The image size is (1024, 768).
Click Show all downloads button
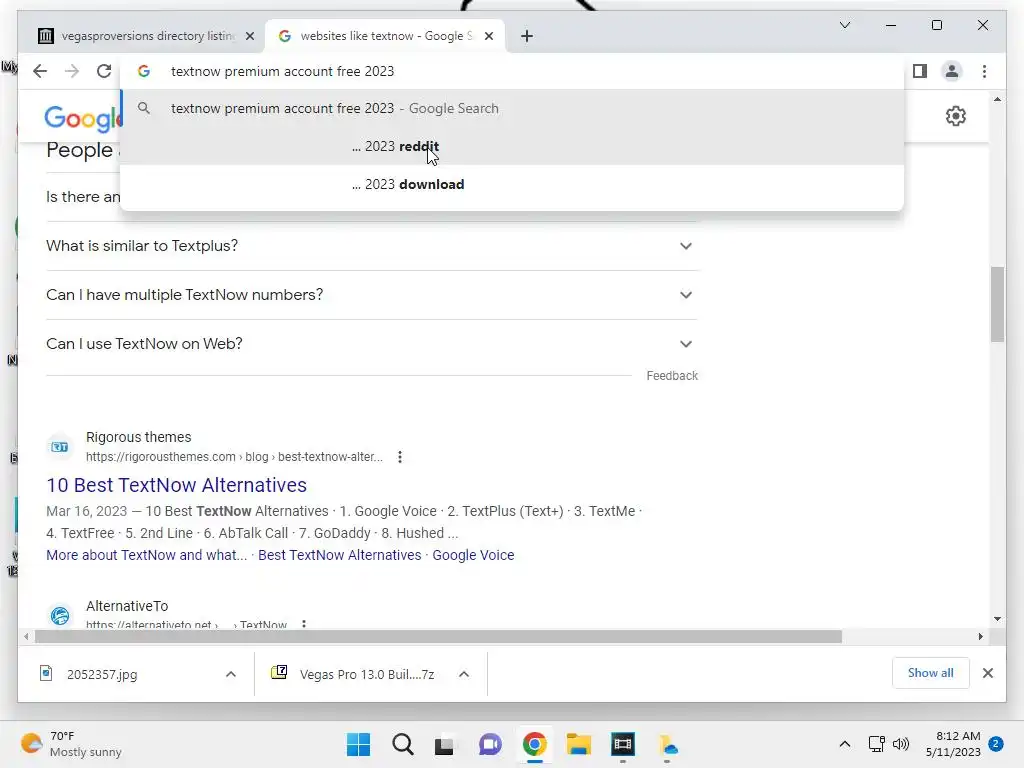point(930,673)
